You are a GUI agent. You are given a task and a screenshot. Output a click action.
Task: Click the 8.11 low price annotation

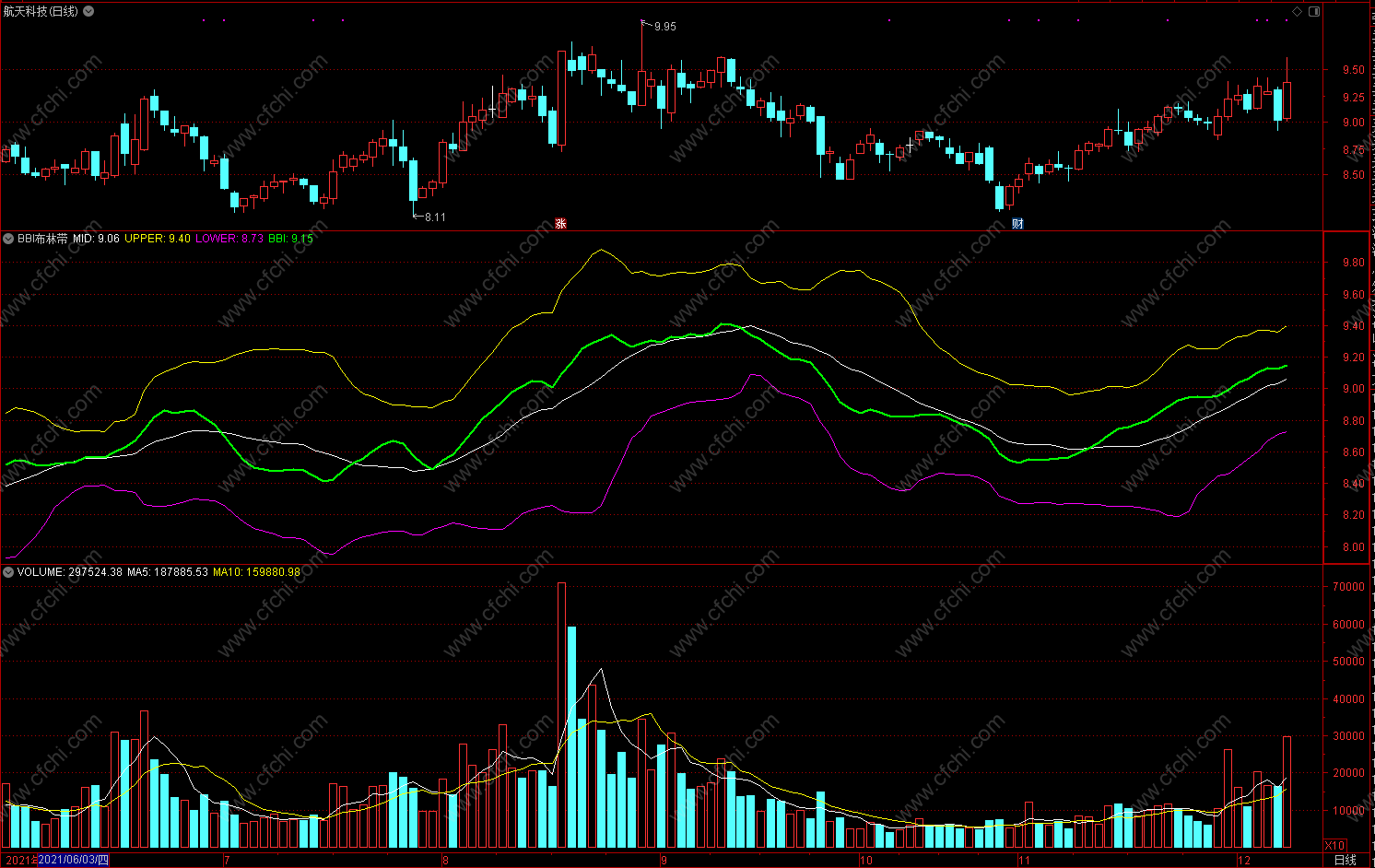click(x=435, y=217)
